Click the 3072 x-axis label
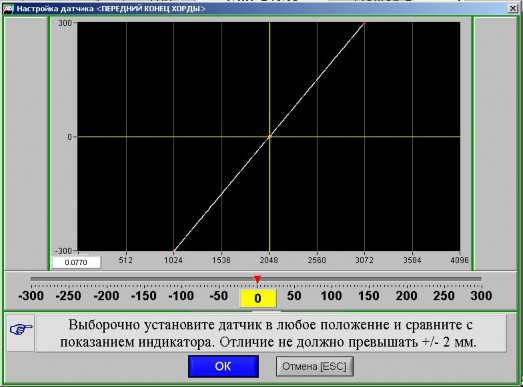Screen dimensions: 523x387 [x=365, y=260]
